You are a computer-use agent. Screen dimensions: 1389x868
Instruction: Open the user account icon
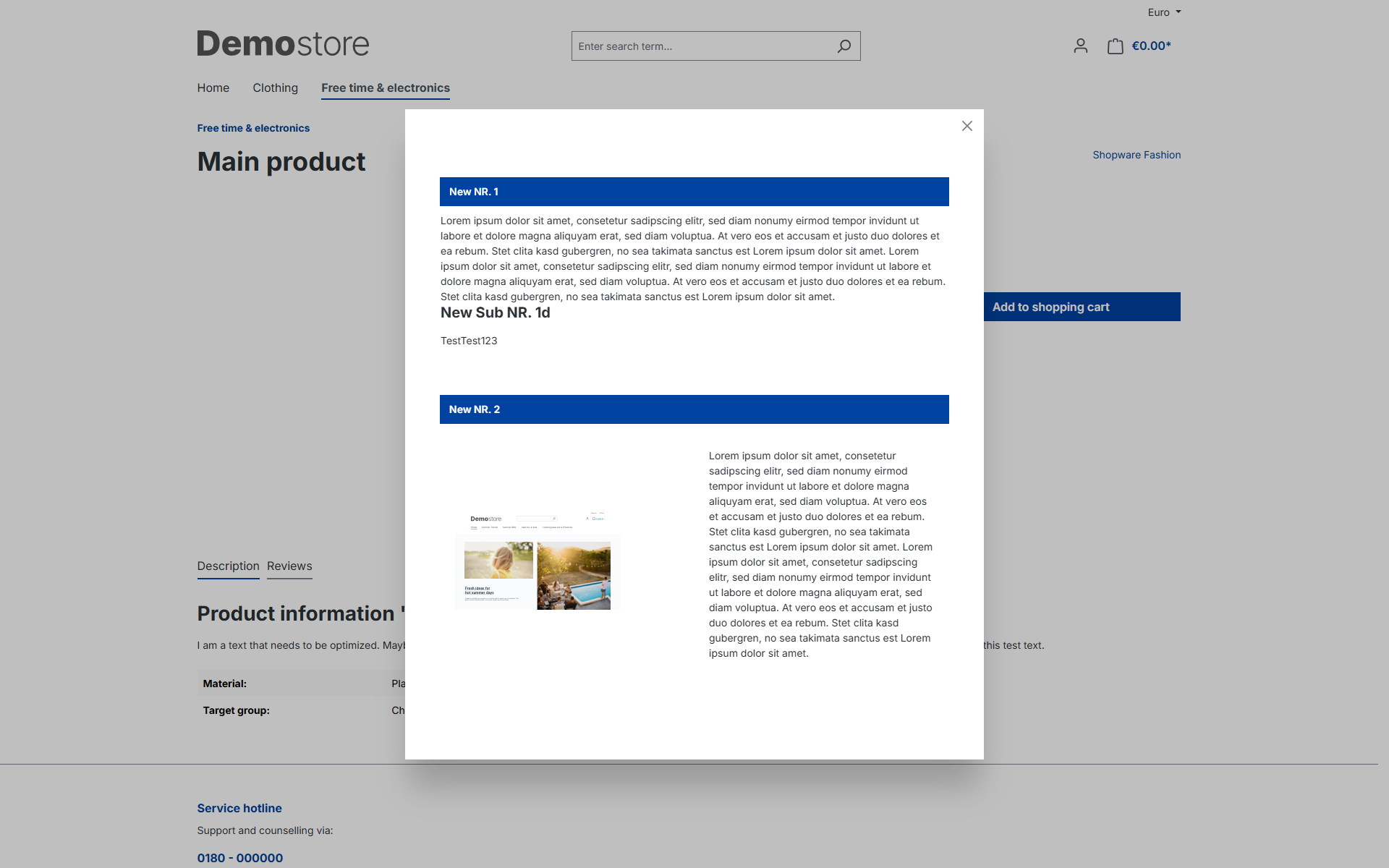1081,46
